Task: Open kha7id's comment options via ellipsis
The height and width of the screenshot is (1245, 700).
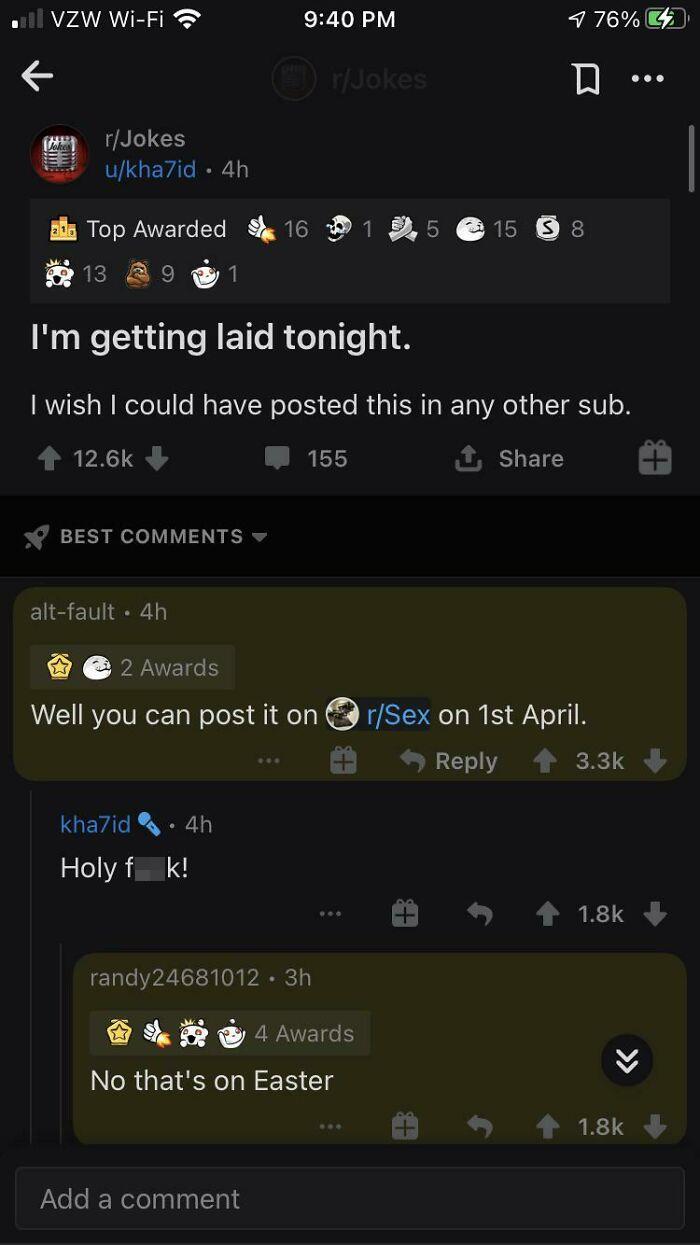Action: click(x=330, y=912)
